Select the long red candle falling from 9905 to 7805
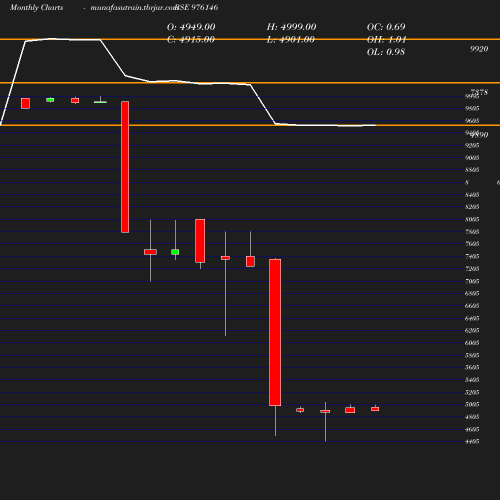The width and height of the screenshot is (500, 500). point(125,167)
